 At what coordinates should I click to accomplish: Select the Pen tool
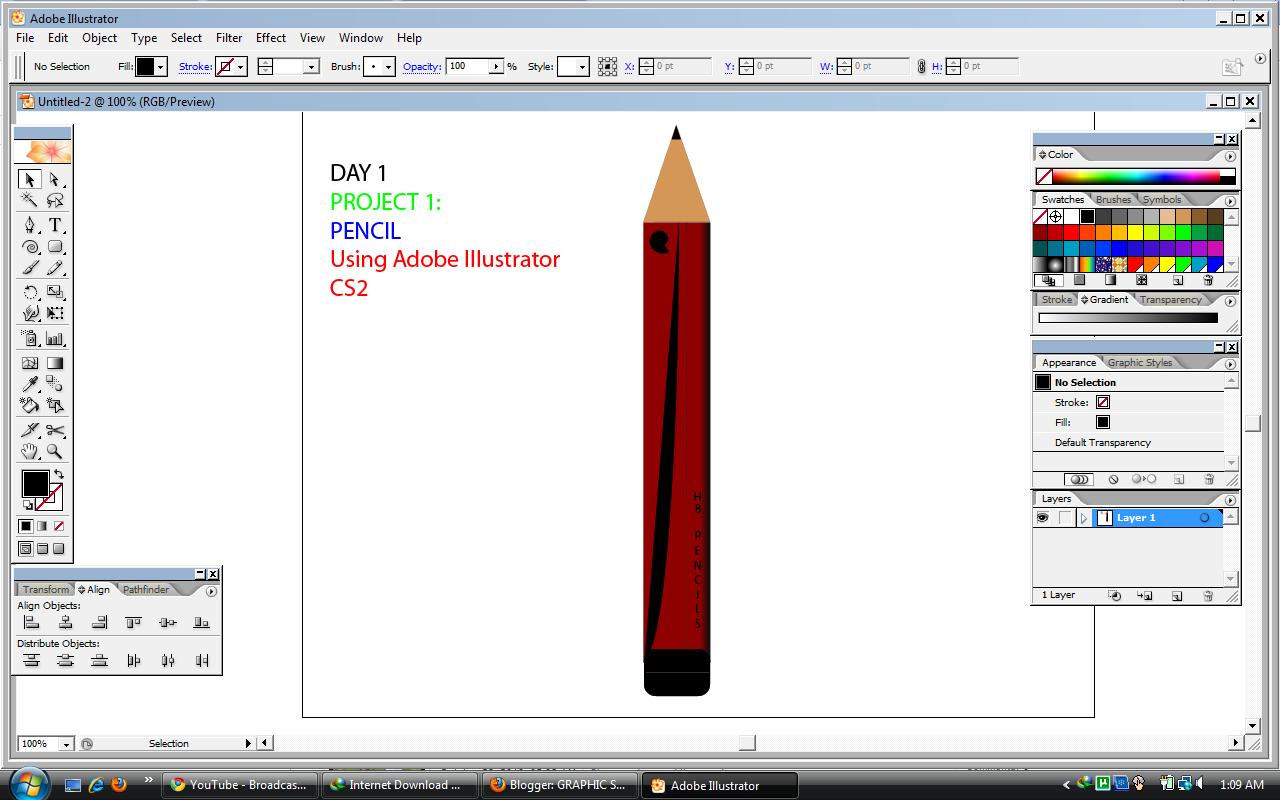[x=30, y=224]
